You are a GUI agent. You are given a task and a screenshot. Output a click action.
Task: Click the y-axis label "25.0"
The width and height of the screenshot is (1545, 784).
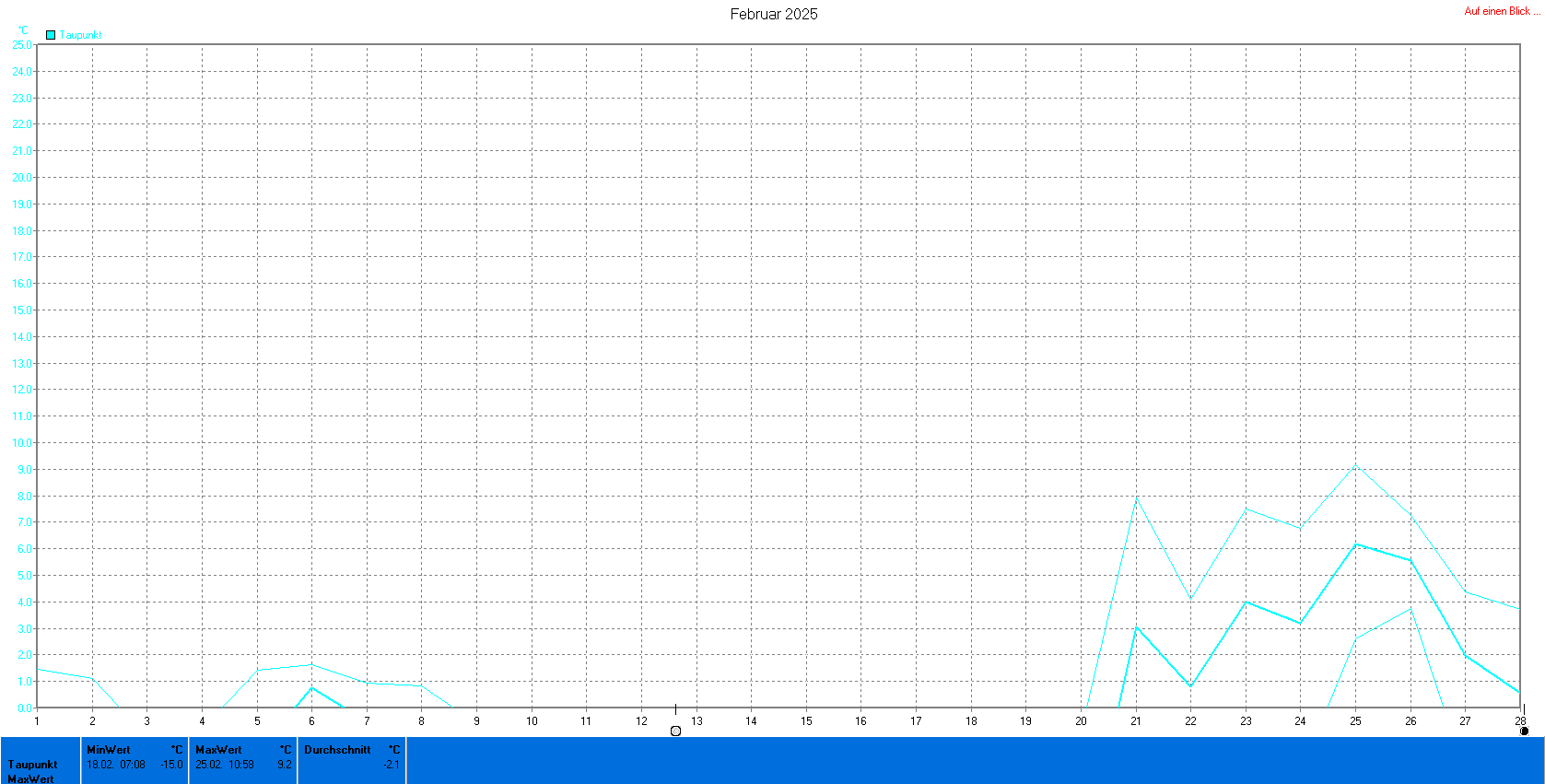(x=21, y=44)
